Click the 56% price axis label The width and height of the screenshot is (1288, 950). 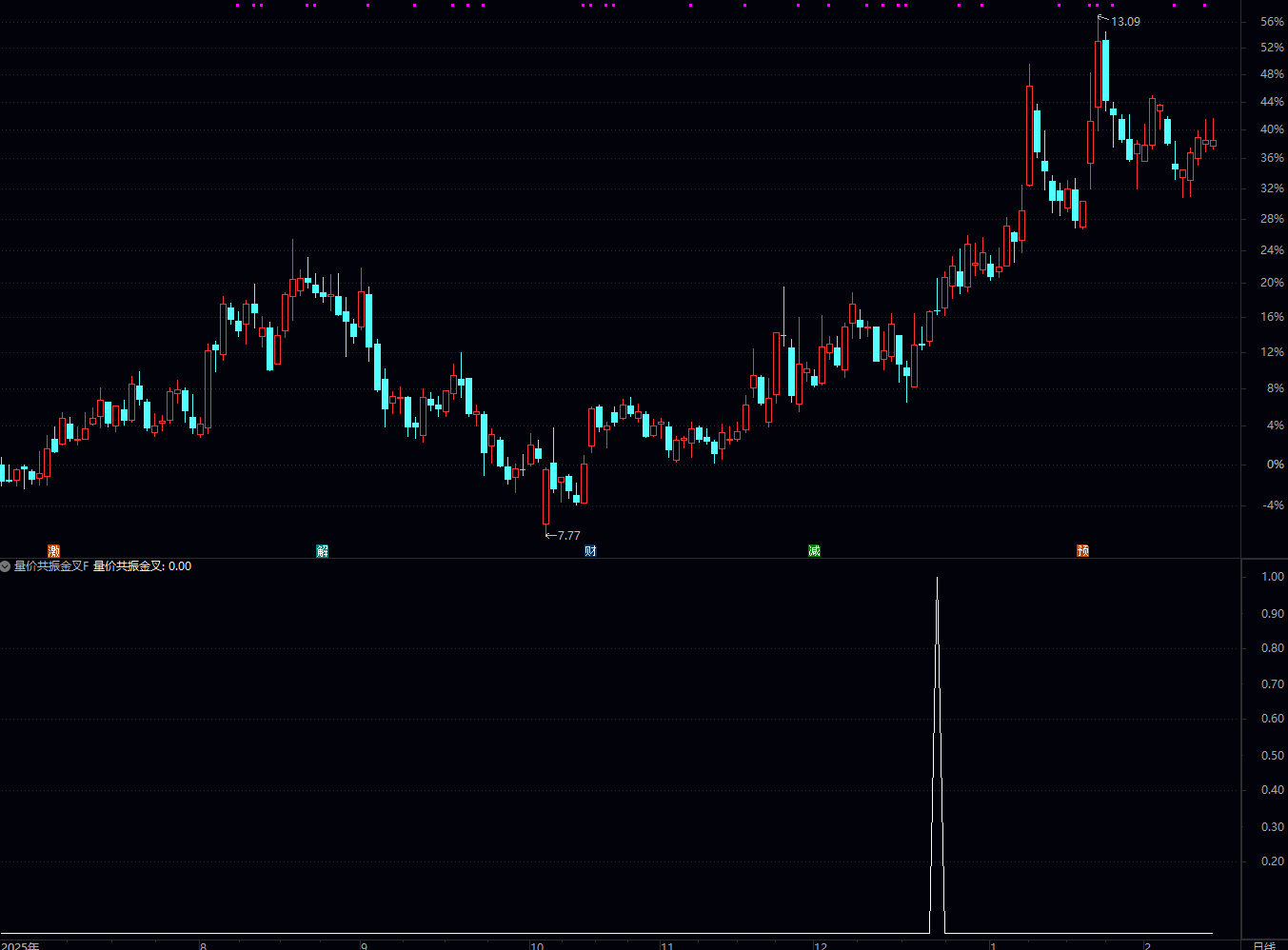(1272, 21)
